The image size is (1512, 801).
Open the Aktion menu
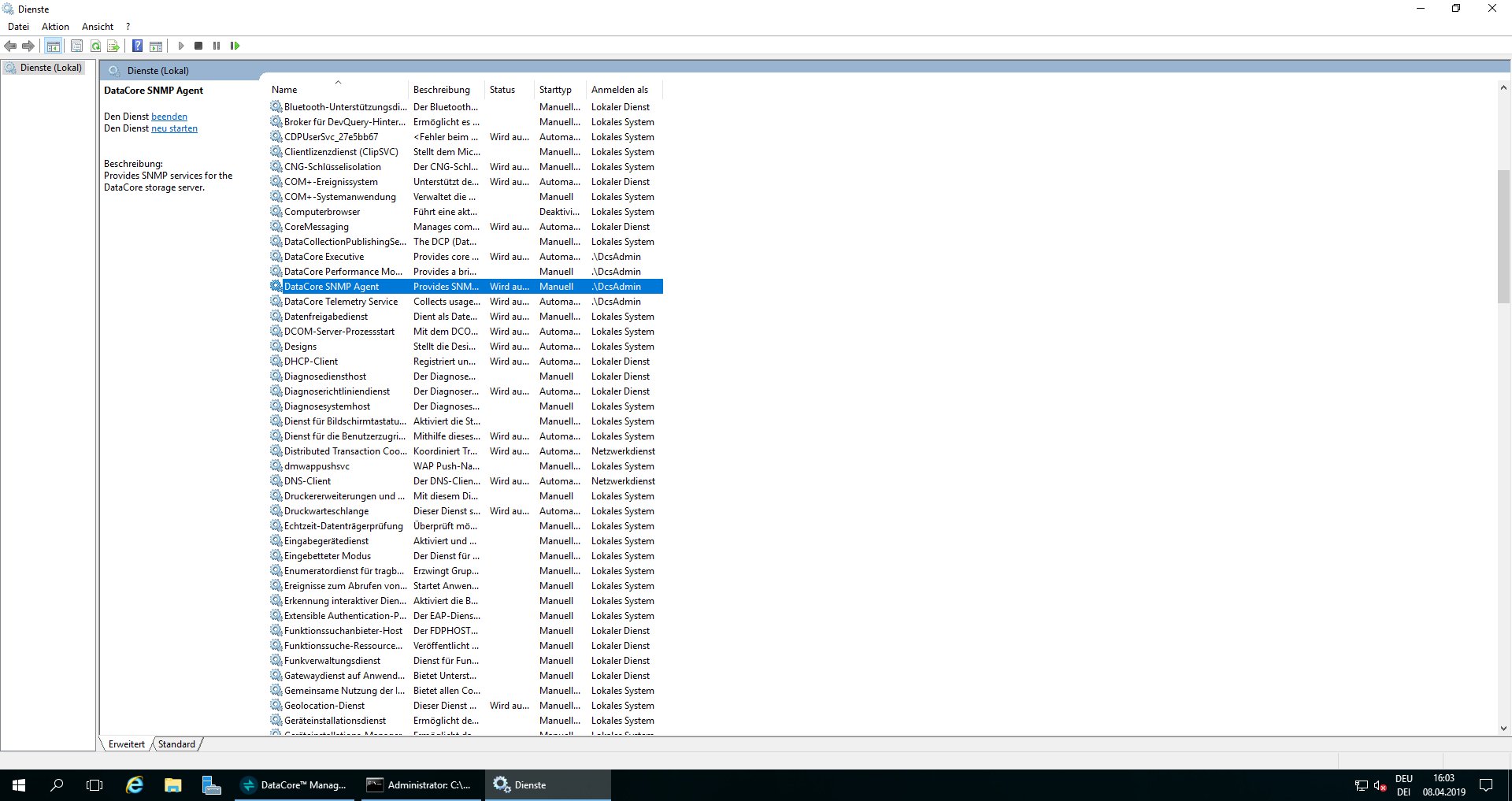pos(55,27)
